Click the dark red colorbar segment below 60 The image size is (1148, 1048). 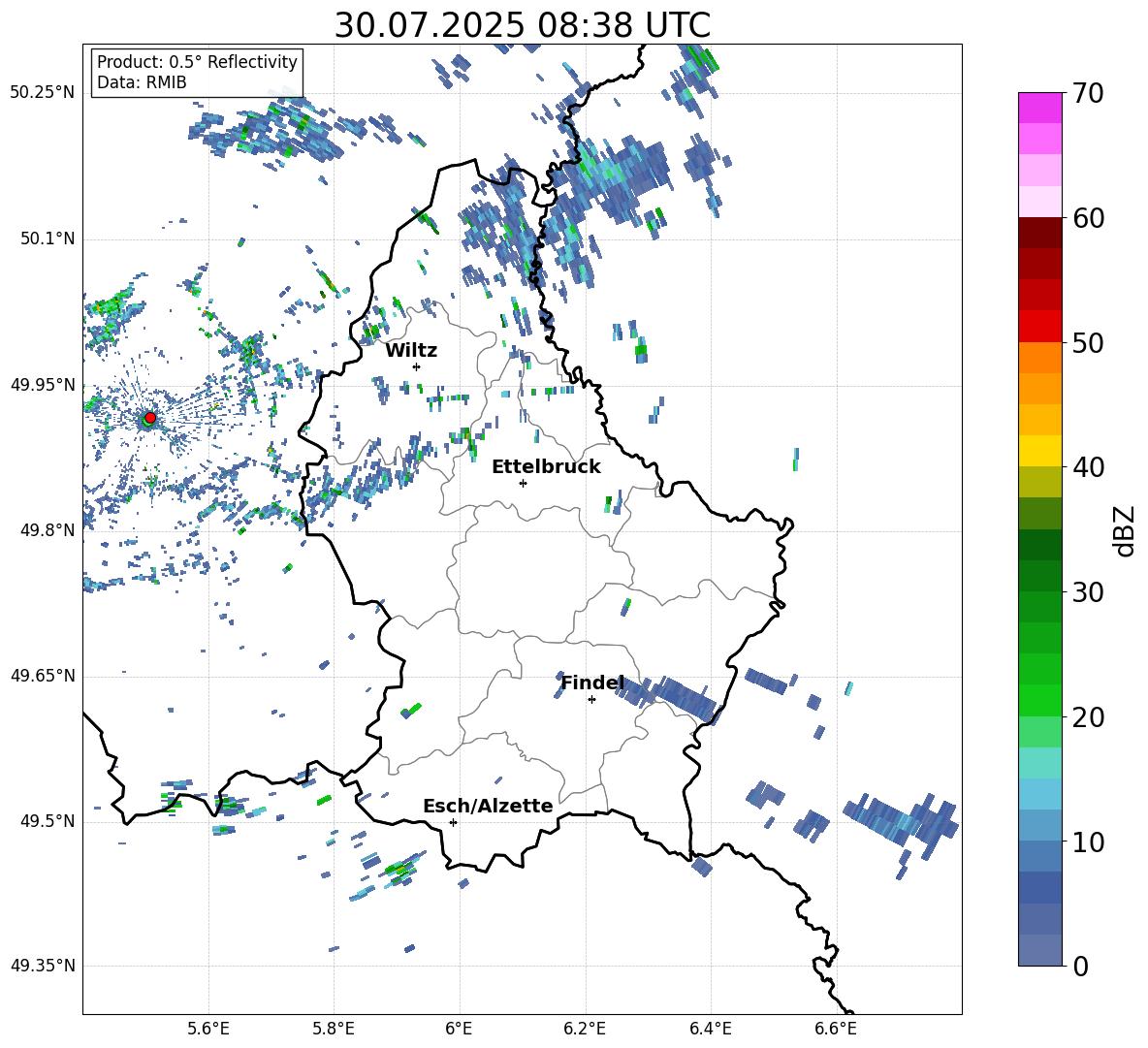[x=1039, y=234]
